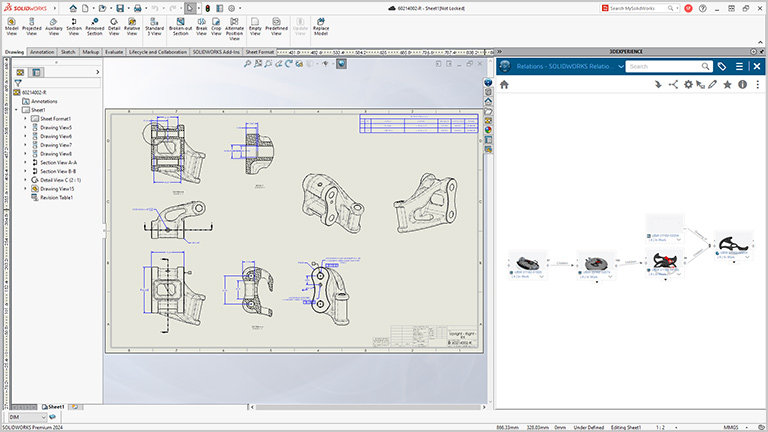Mark item with the star favorite icon
This screenshot has width=768, height=432.
[727, 85]
